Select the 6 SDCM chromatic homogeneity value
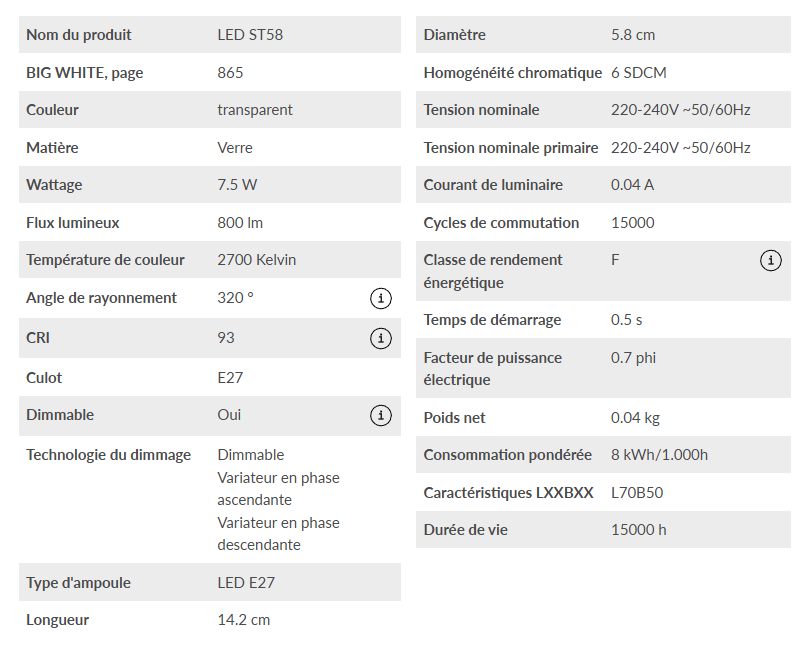Screen dimensions: 800x646 pos(639,73)
